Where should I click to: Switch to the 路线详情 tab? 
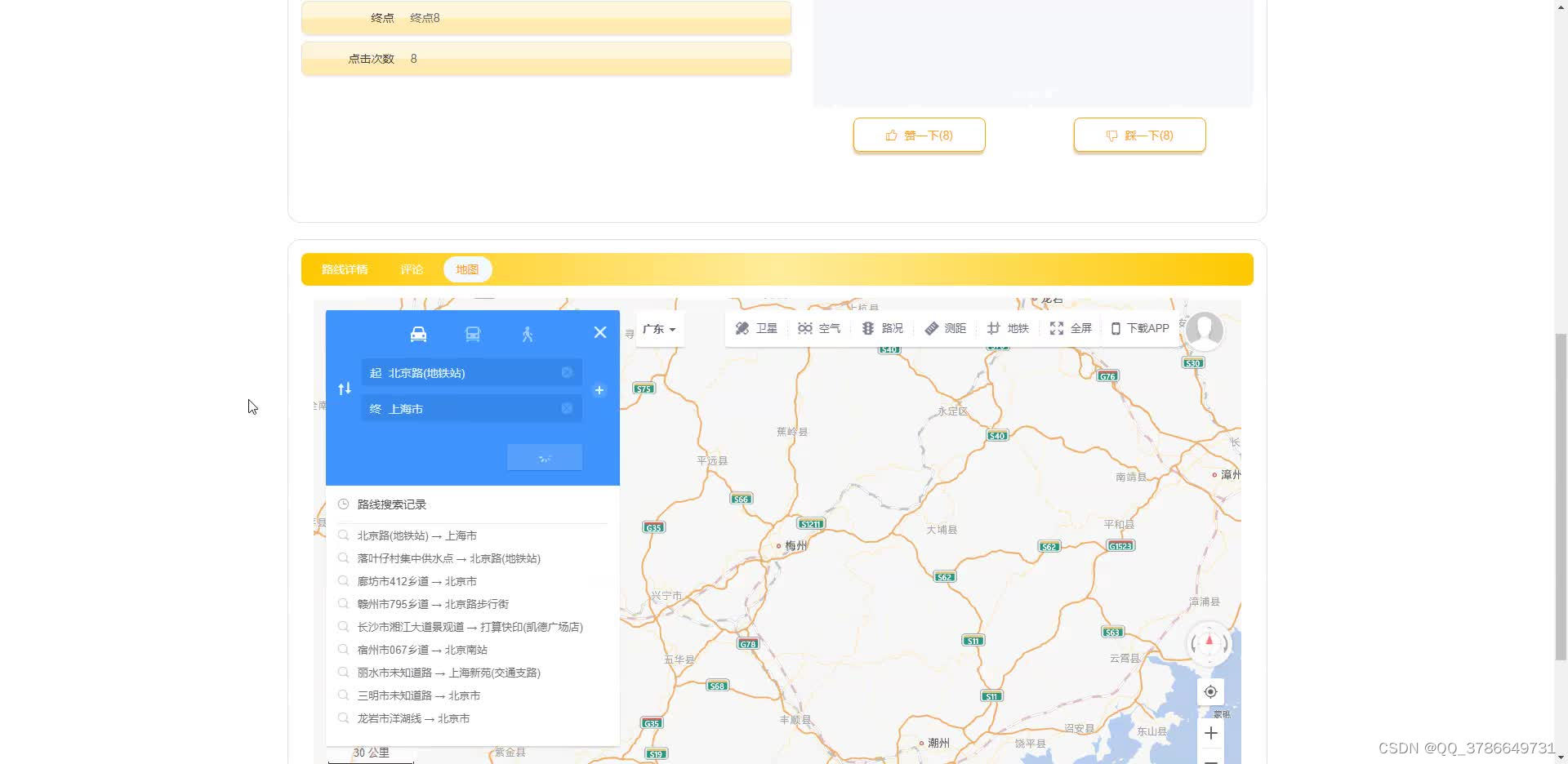[x=345, y=269]
